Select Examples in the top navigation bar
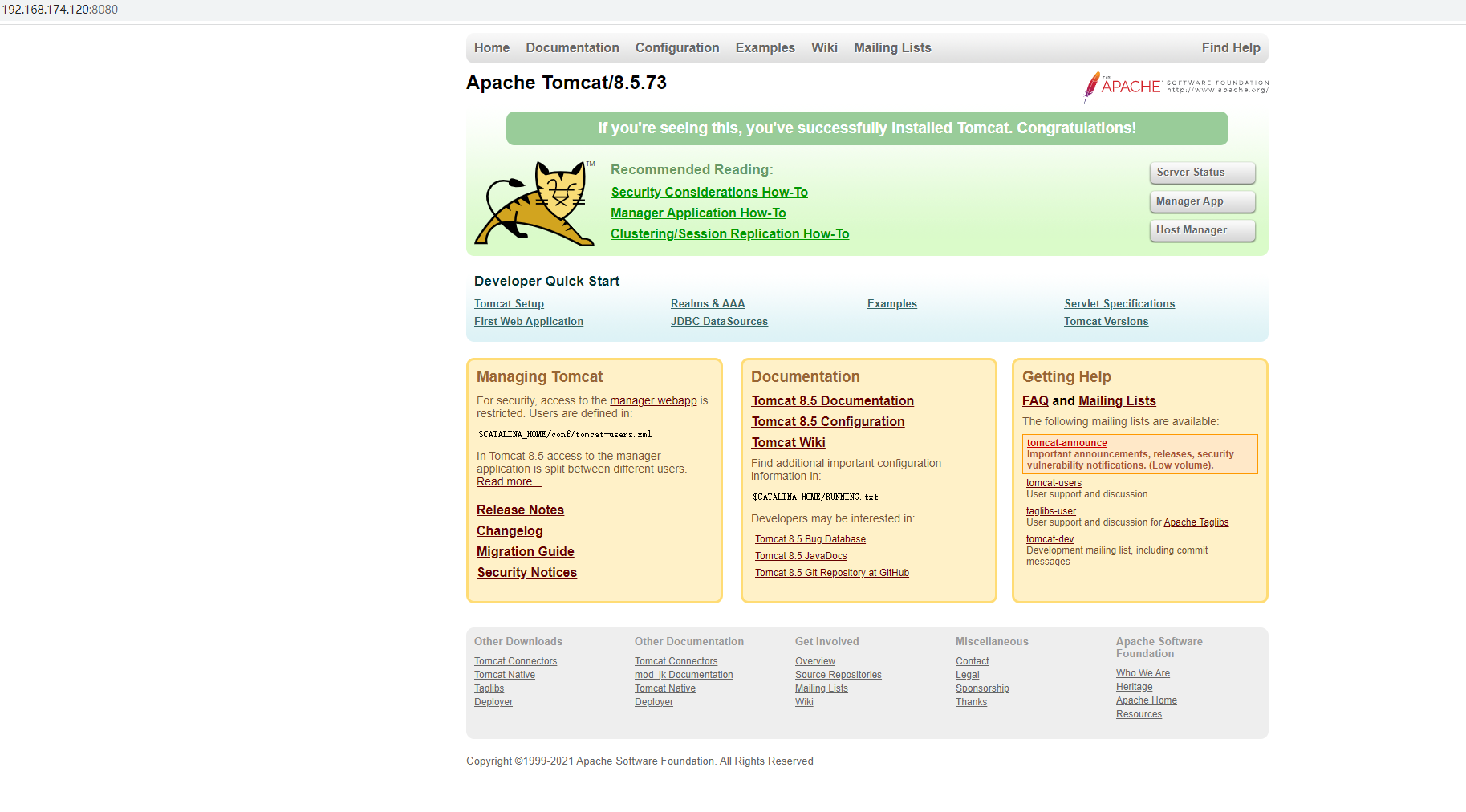Screen dimensions: 1466x812 click(x=765, y=48)
